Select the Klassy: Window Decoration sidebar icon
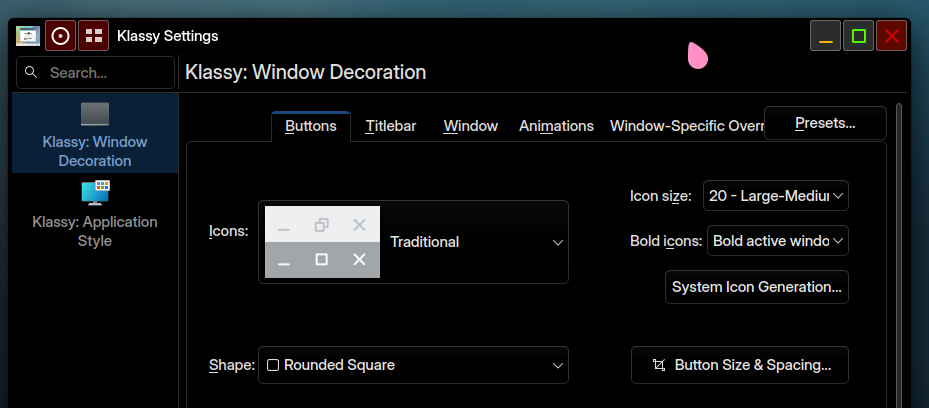Viewport: 929px width, 408px height. [95, 113]
